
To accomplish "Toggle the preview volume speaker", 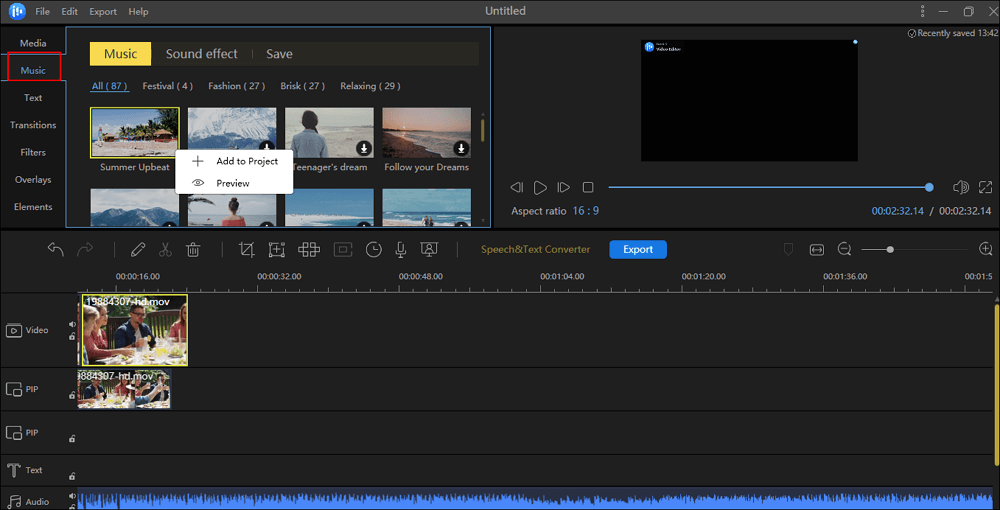I will 960,187.
